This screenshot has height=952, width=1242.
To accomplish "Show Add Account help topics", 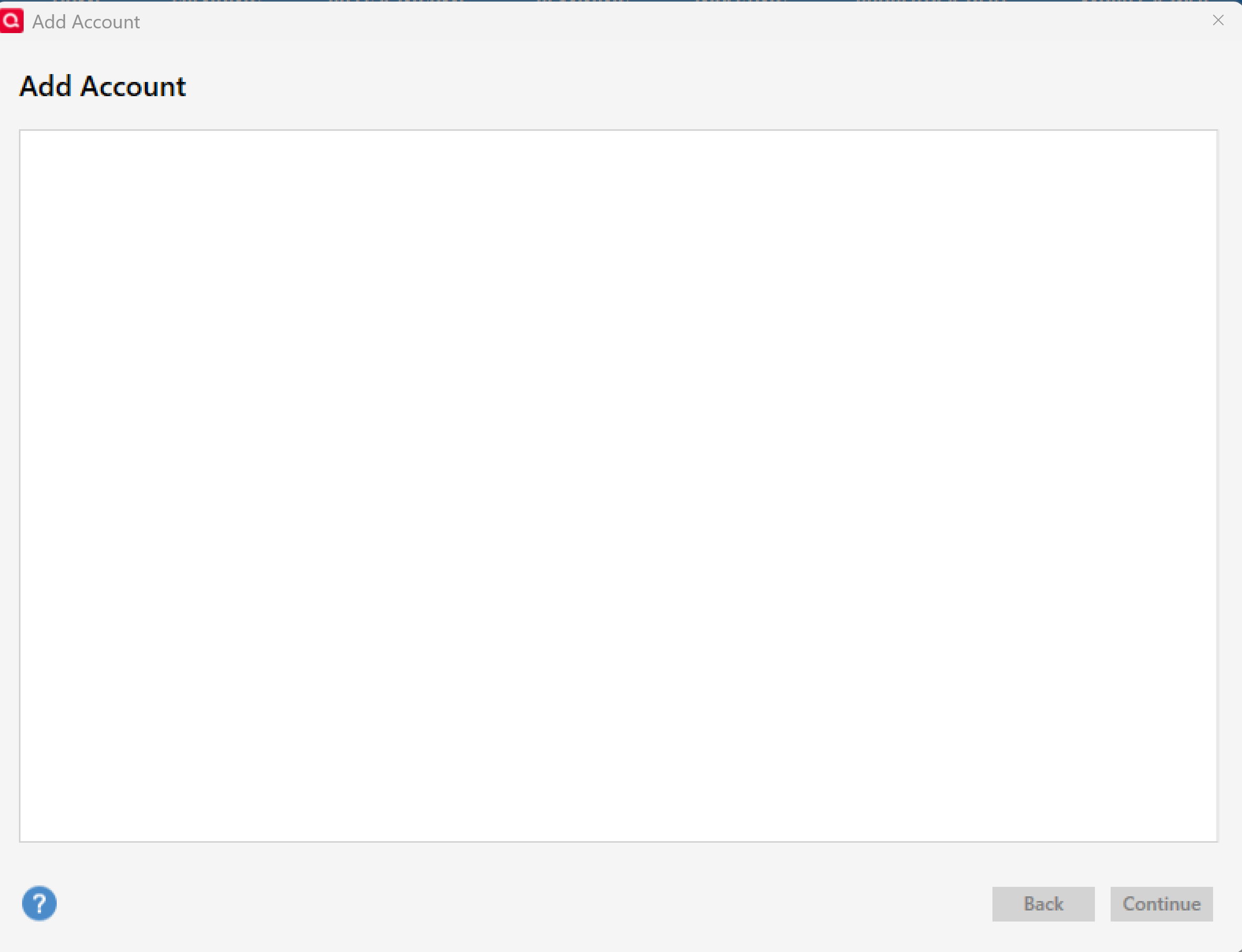I will click(39, 903).
